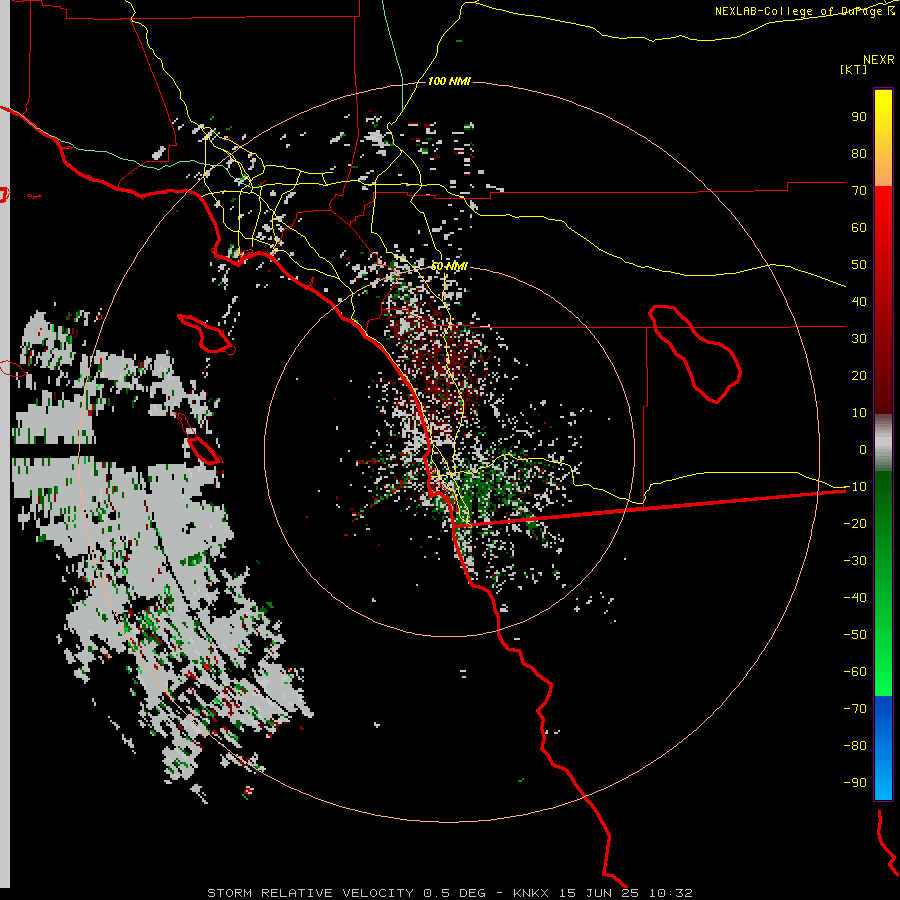900x900 pixels.
Task: Click the 60 value on the velocity scale
Action: (859, 227)
